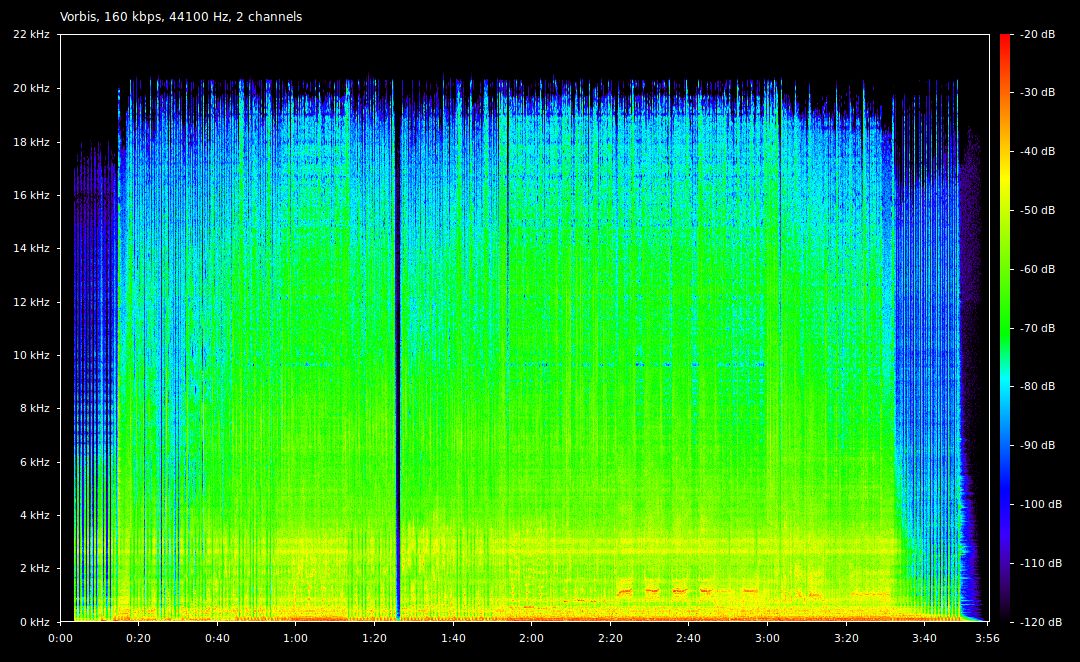Click the 3:00 time axis label
Screen dimensions: 1080x662
(767, 638)
